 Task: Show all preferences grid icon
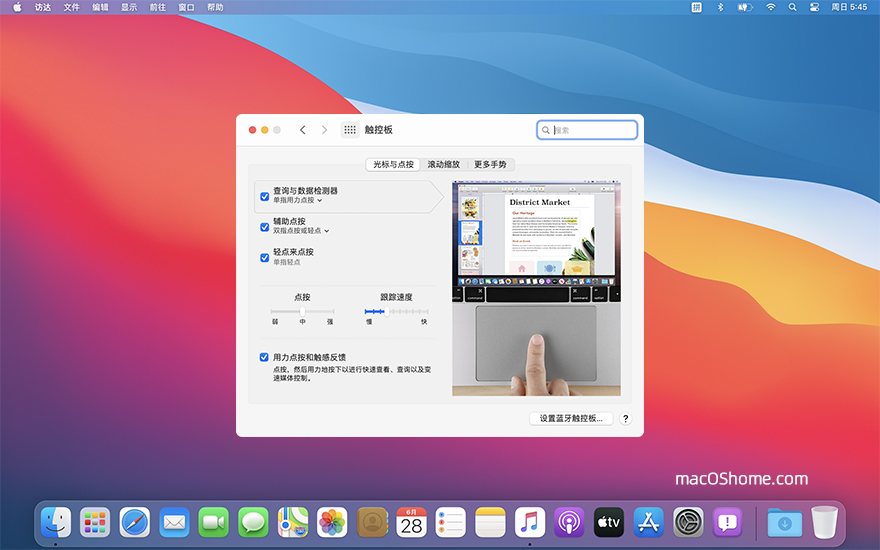pos(350,130)
